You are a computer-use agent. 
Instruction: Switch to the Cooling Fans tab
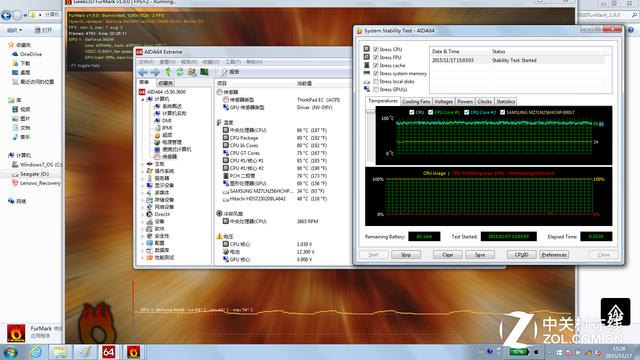coord(416,102)
